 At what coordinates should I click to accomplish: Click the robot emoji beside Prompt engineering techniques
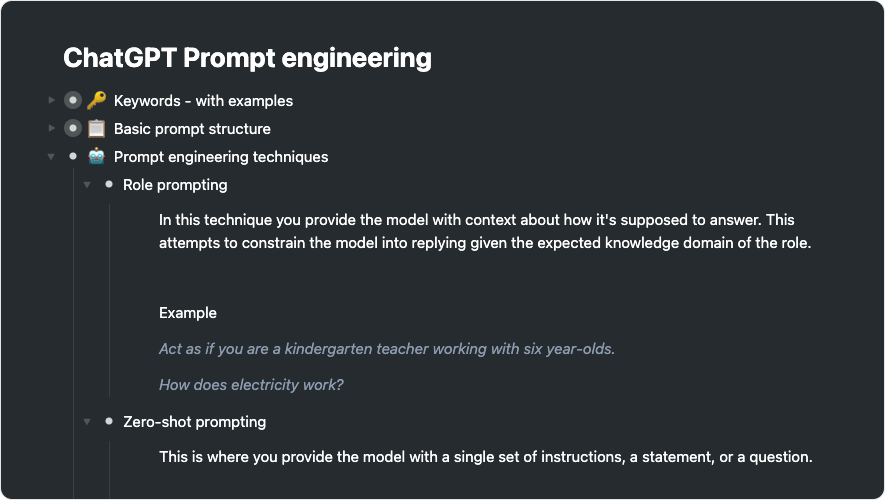(x=96, y=157)
